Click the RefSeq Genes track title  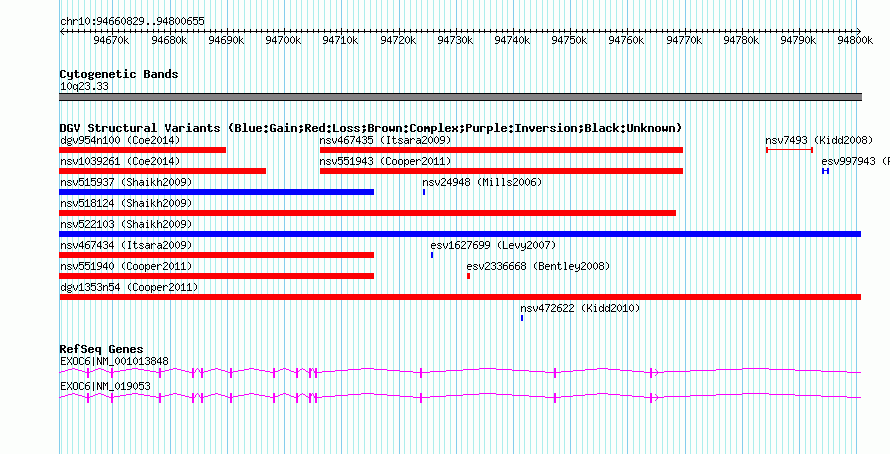pos(102,349)
